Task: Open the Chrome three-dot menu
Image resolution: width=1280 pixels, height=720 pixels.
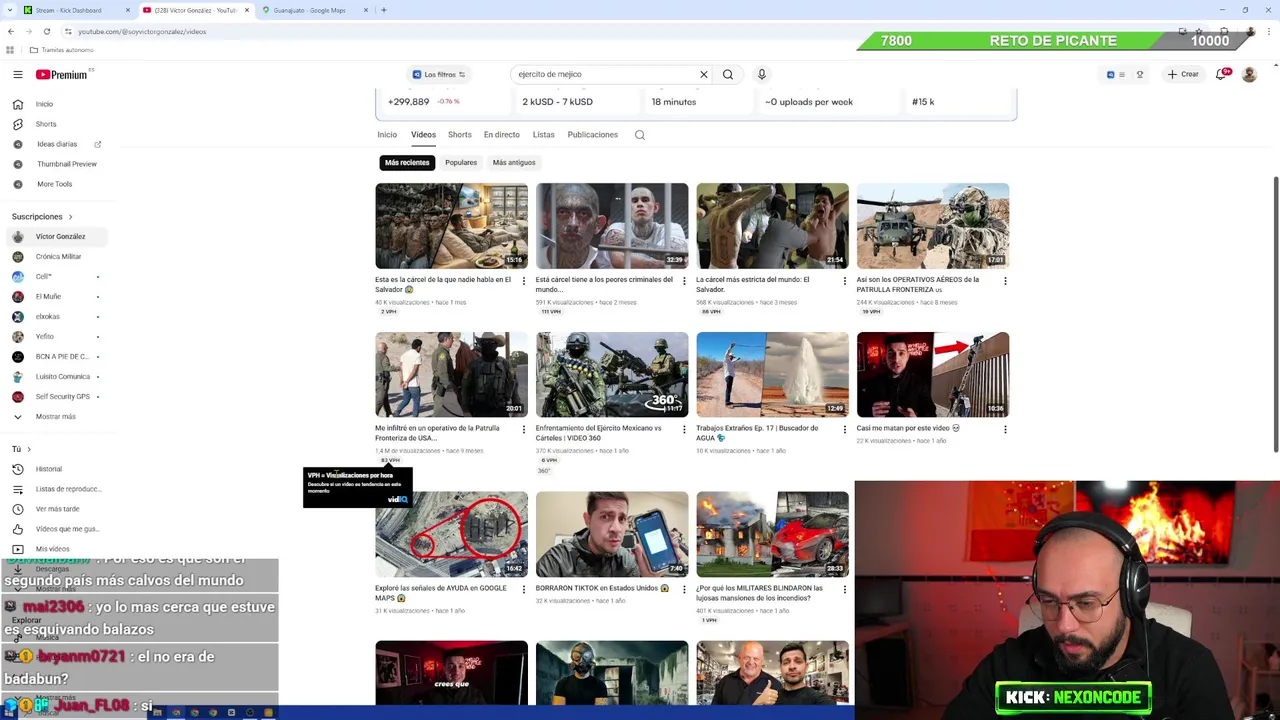Action: click(1268, 31)
